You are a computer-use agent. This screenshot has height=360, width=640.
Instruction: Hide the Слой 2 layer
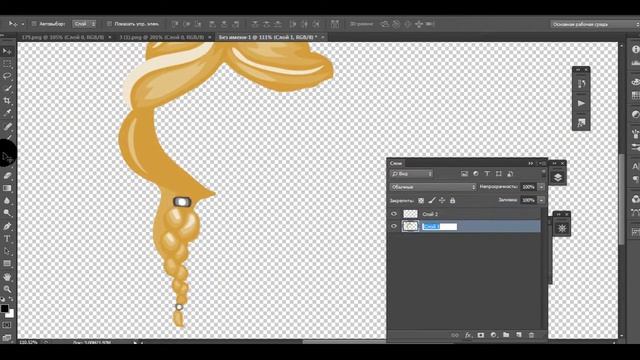click(x=394, y=214)
